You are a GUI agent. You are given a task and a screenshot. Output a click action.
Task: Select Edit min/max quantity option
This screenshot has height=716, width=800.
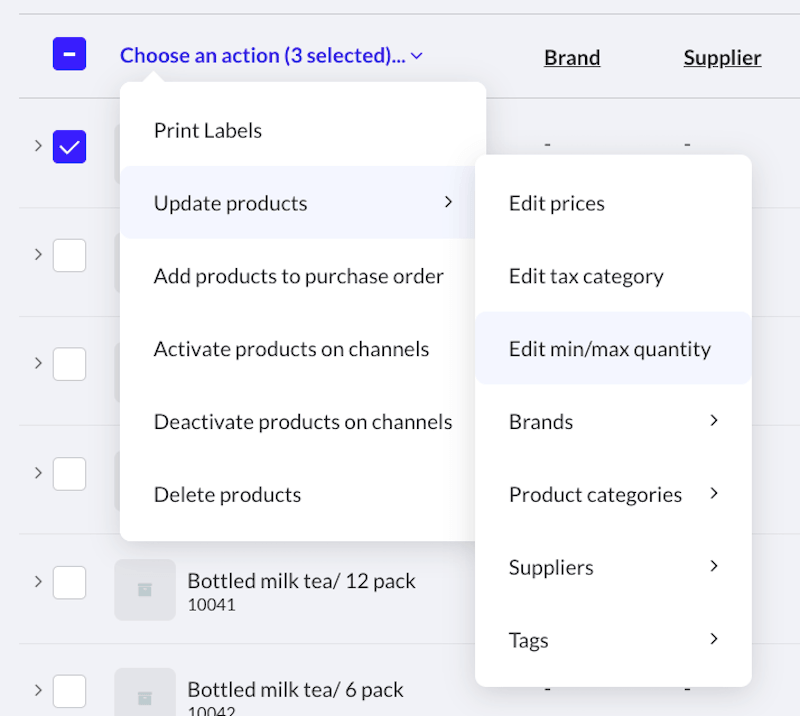[613, 349]
